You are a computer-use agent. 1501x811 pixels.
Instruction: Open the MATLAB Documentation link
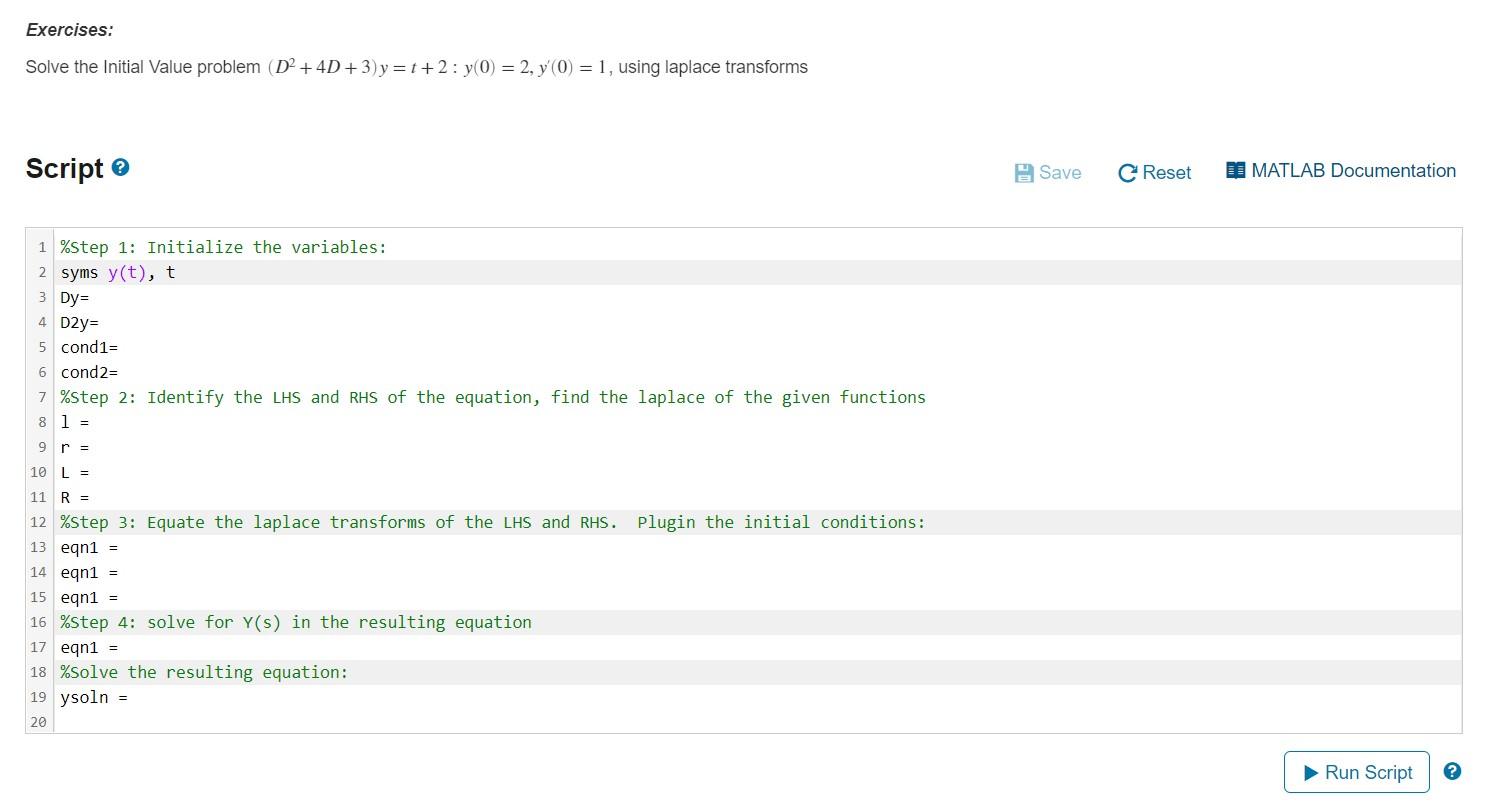coord(1353,170)
